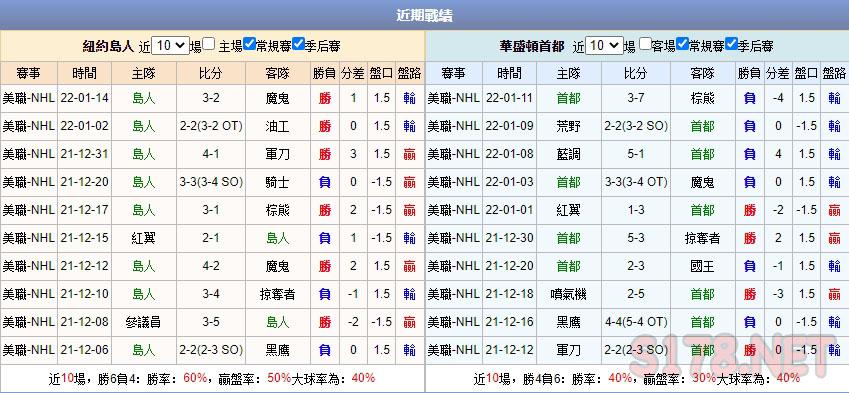This screenshot has height=393, width=849.
Task: Select the 22-01-02 date cell
Action: click(x=84, y=126)
